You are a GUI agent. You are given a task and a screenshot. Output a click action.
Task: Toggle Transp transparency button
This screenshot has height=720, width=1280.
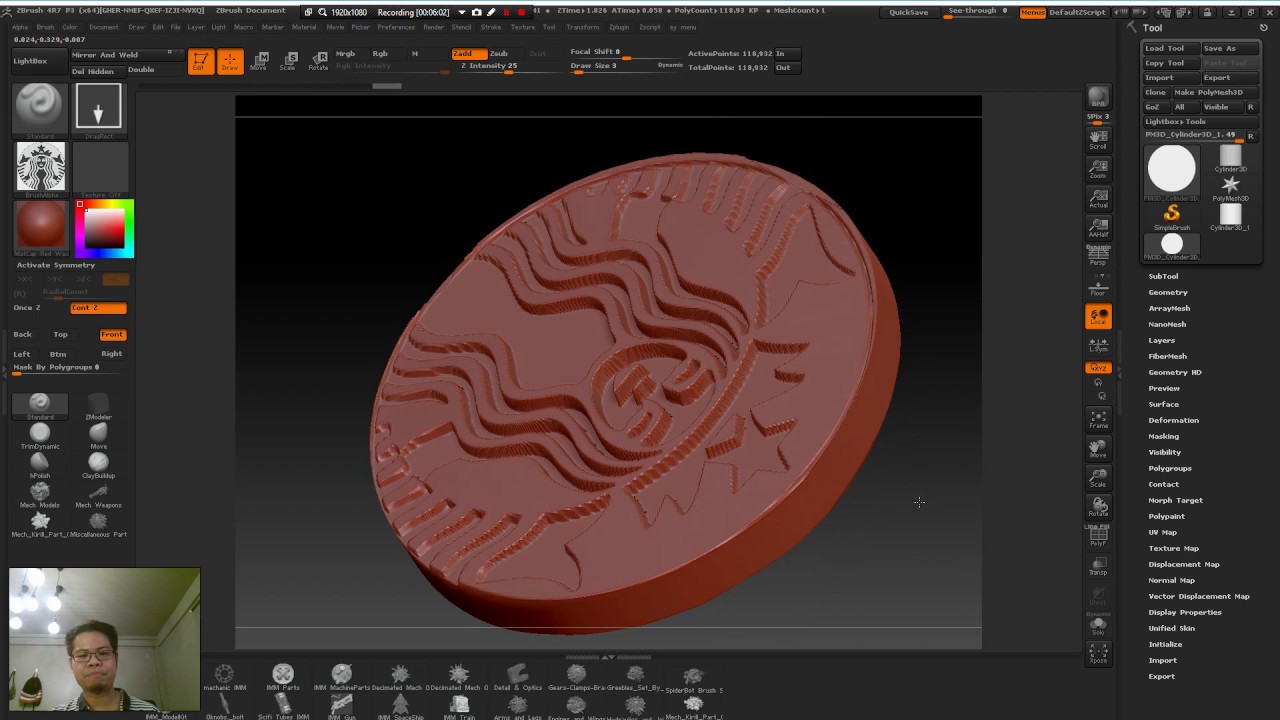pyautogui.click(x=1098, y=565)
